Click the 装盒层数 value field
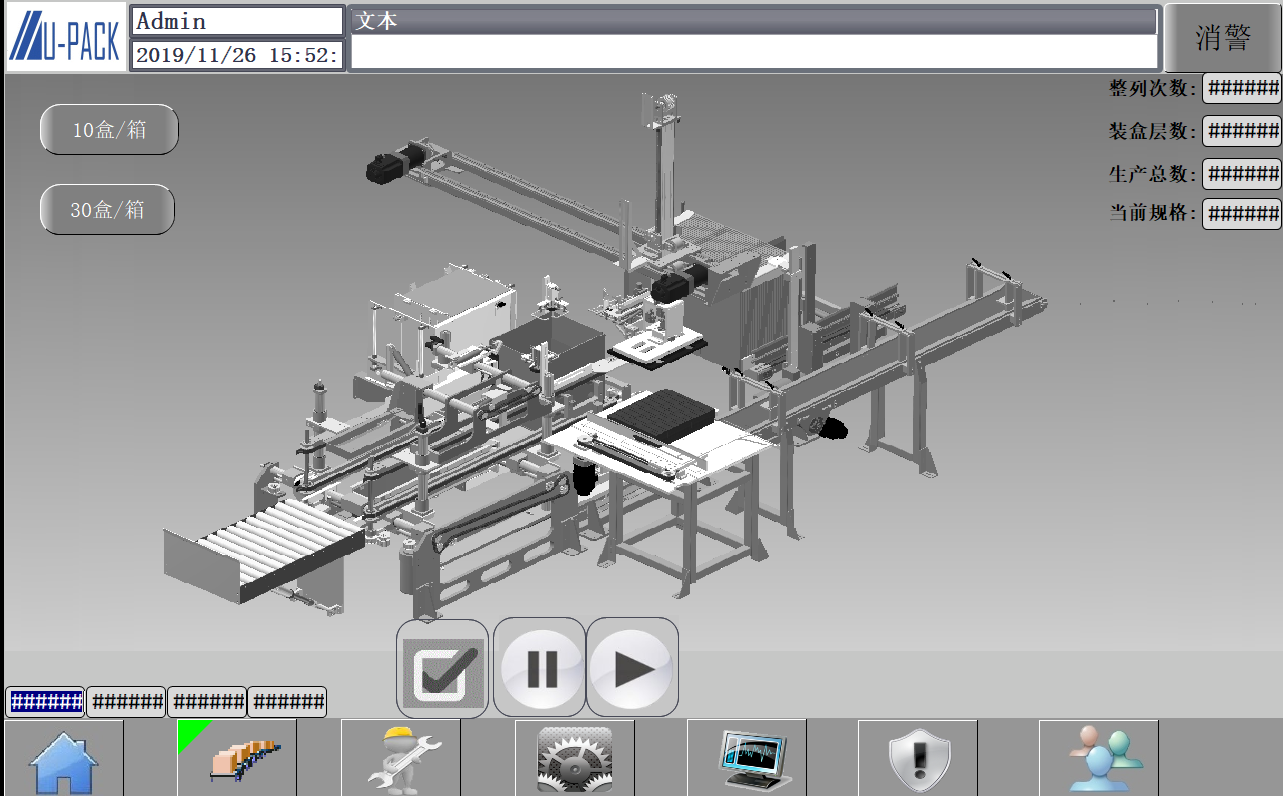 [1241, 130]
